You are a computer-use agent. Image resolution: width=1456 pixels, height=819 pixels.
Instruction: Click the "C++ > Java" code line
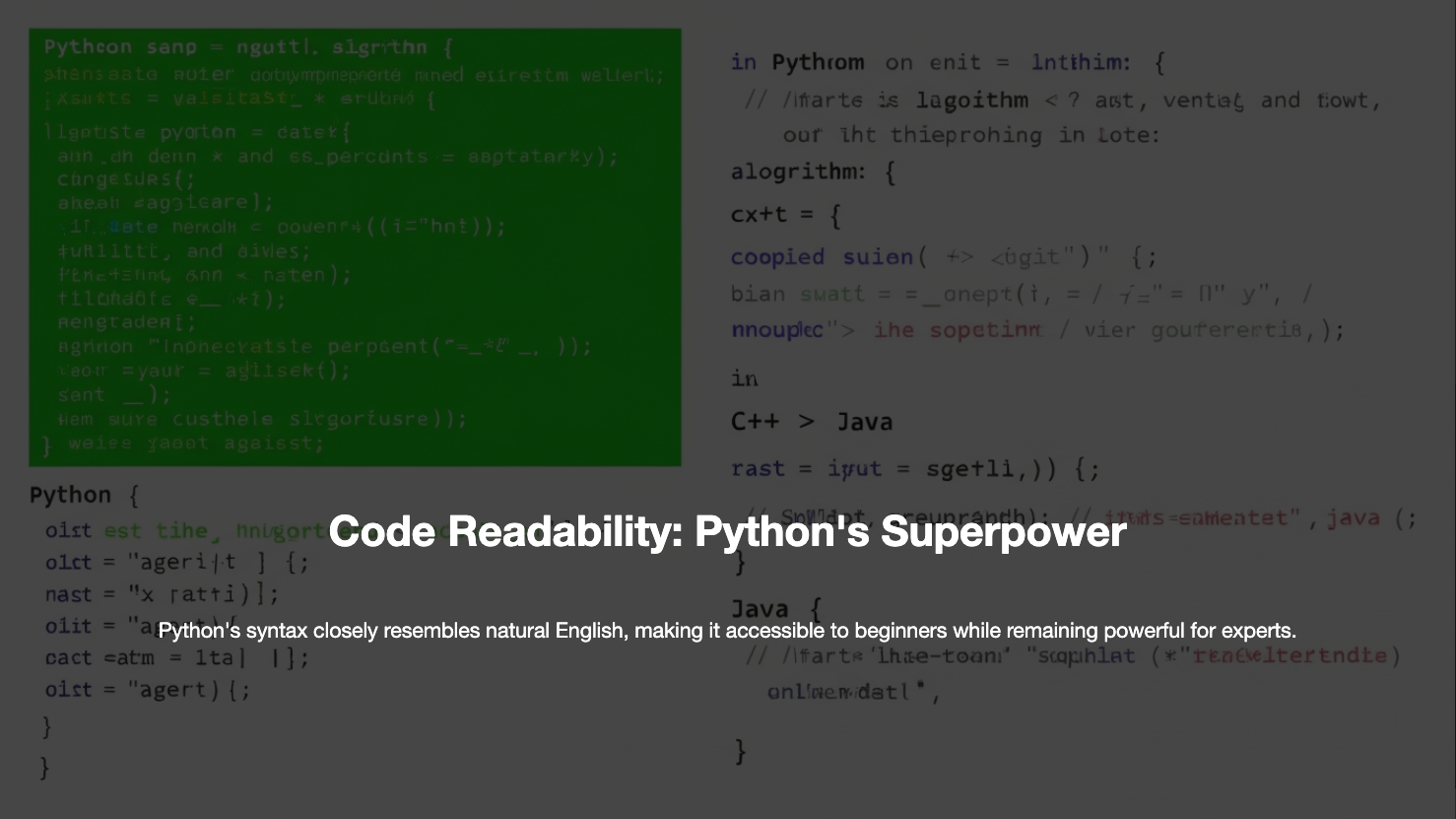pyautogui.click(x=811, y=422)
